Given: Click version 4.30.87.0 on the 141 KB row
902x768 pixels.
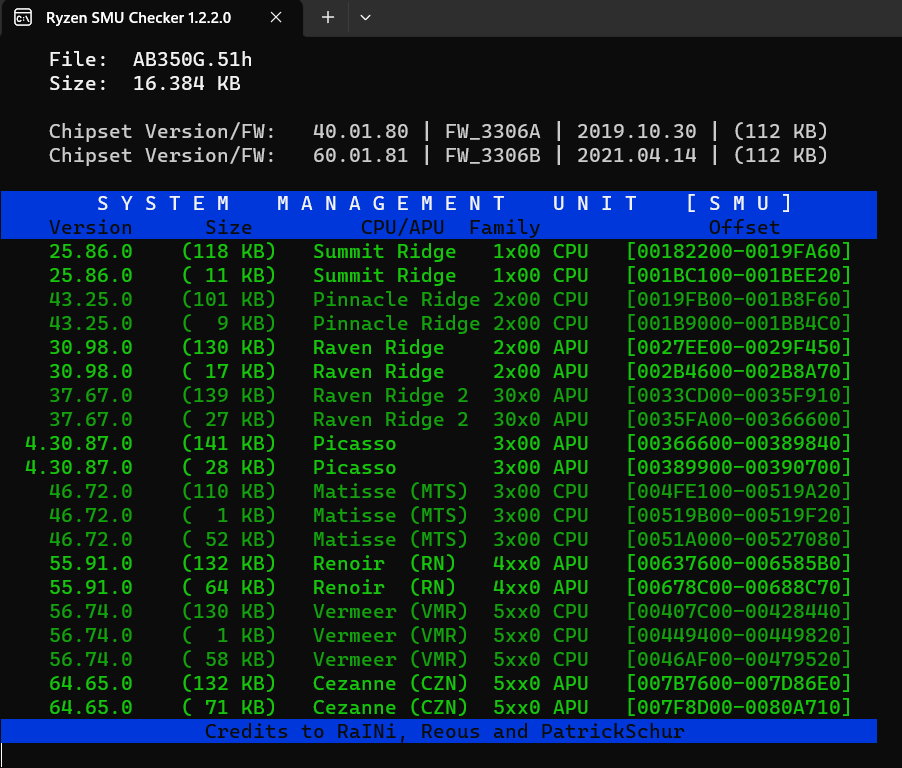Looking at the screenshot, I should click(78, 444).
